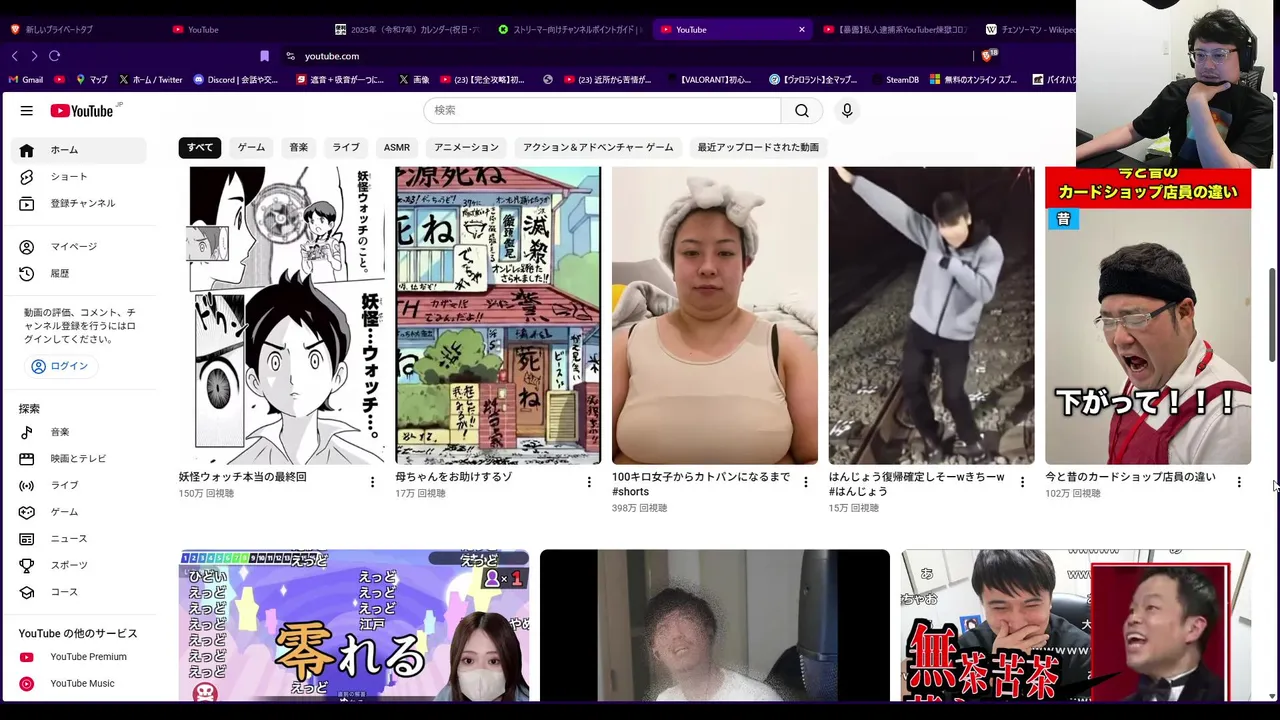Screen dimensions: 1280x720
Task: Open the 無茶苦茶 video thumbnail
Action: [x=1076, y=625]
